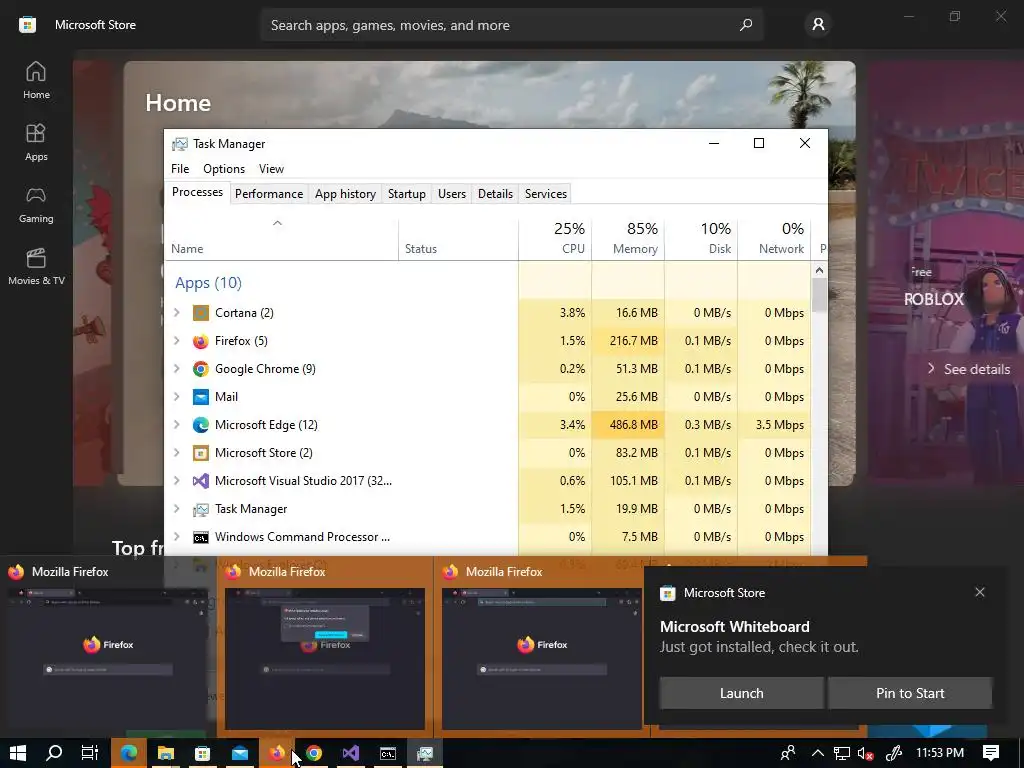Switch to the Startup tab
This screenshot has width=1024, height=768.
(x=407, y=194)
